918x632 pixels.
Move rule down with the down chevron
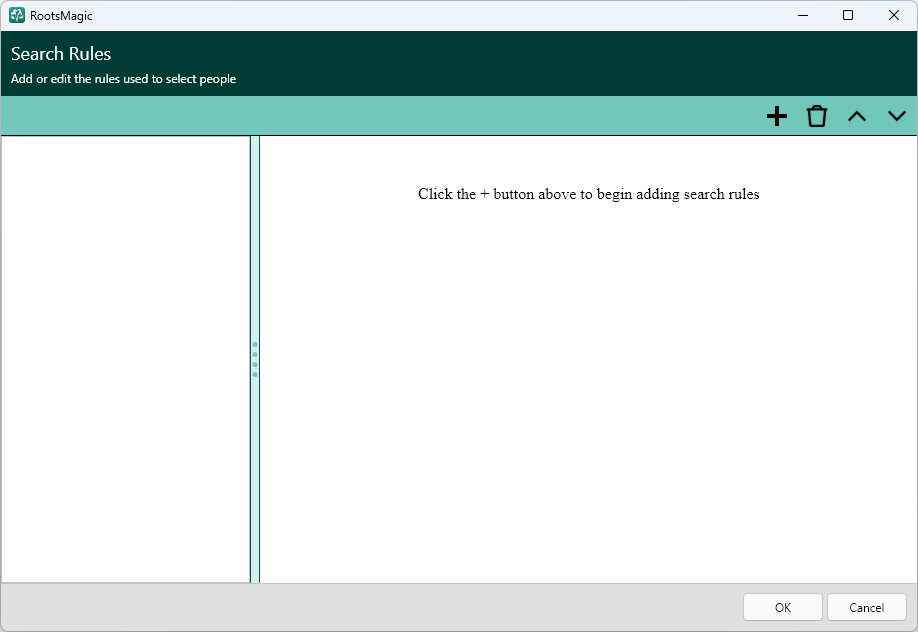point(896,116)
